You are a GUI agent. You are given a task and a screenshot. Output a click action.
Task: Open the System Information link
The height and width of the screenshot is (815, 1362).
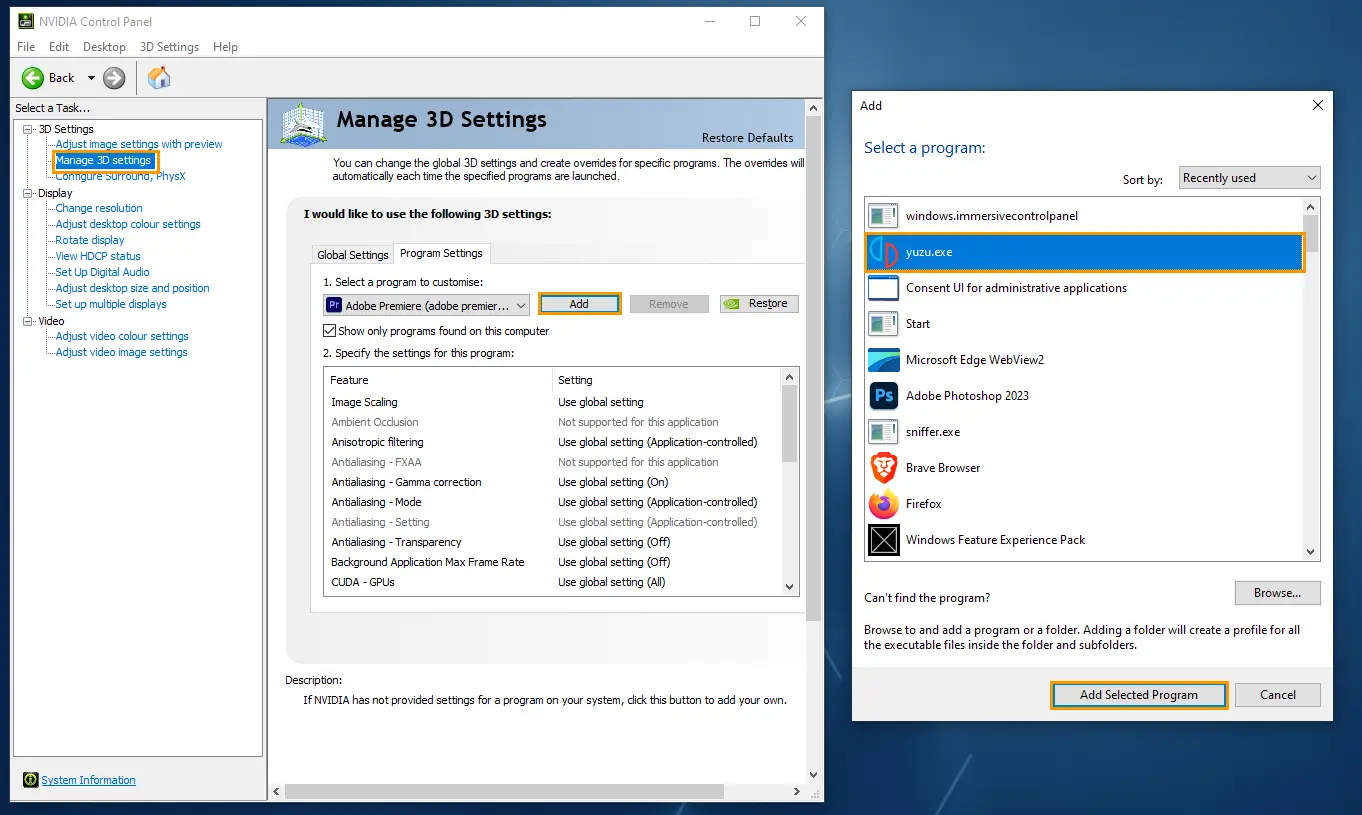pyautogui.click(x=88, y=780)
